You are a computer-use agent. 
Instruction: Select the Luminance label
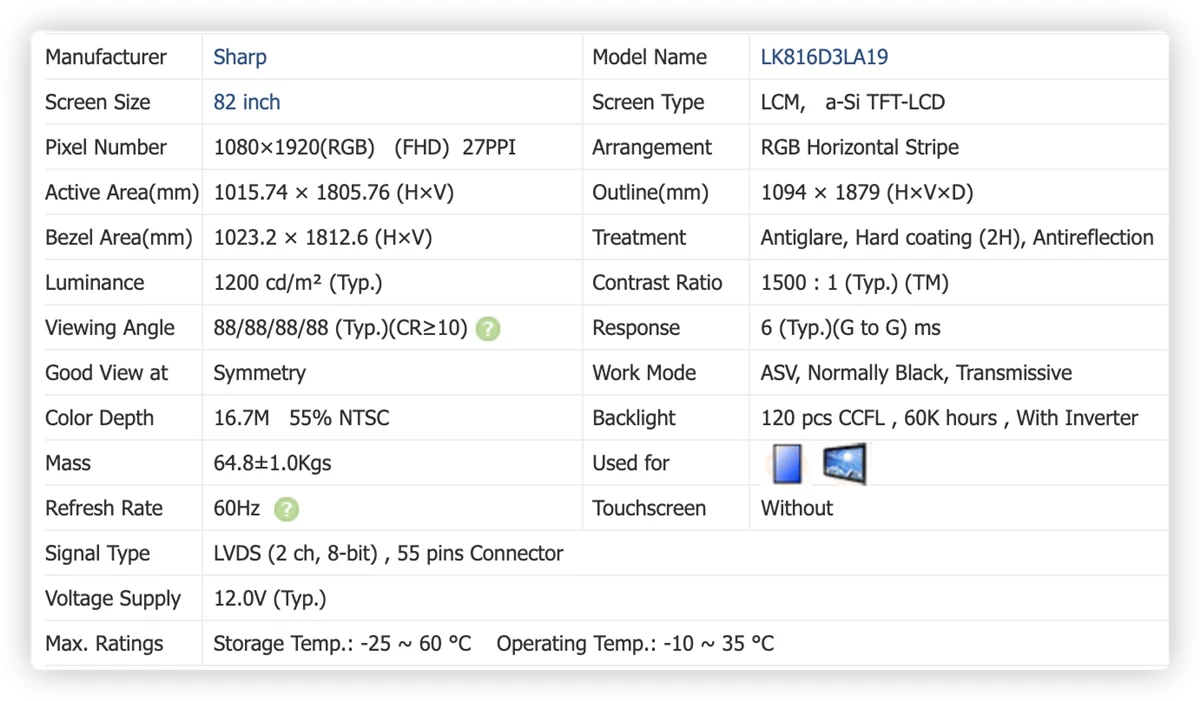point(95,283)
